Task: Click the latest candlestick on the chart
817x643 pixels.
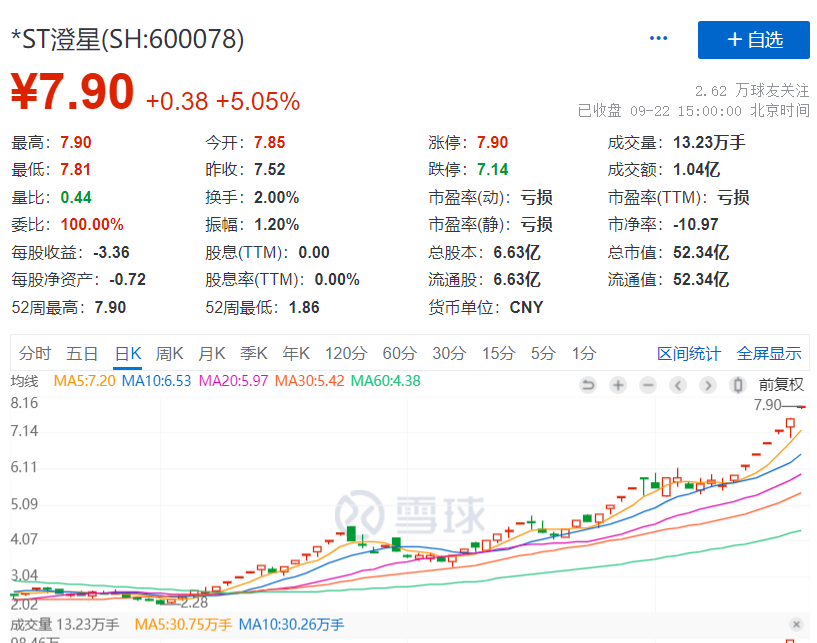Action: [801, 407]
